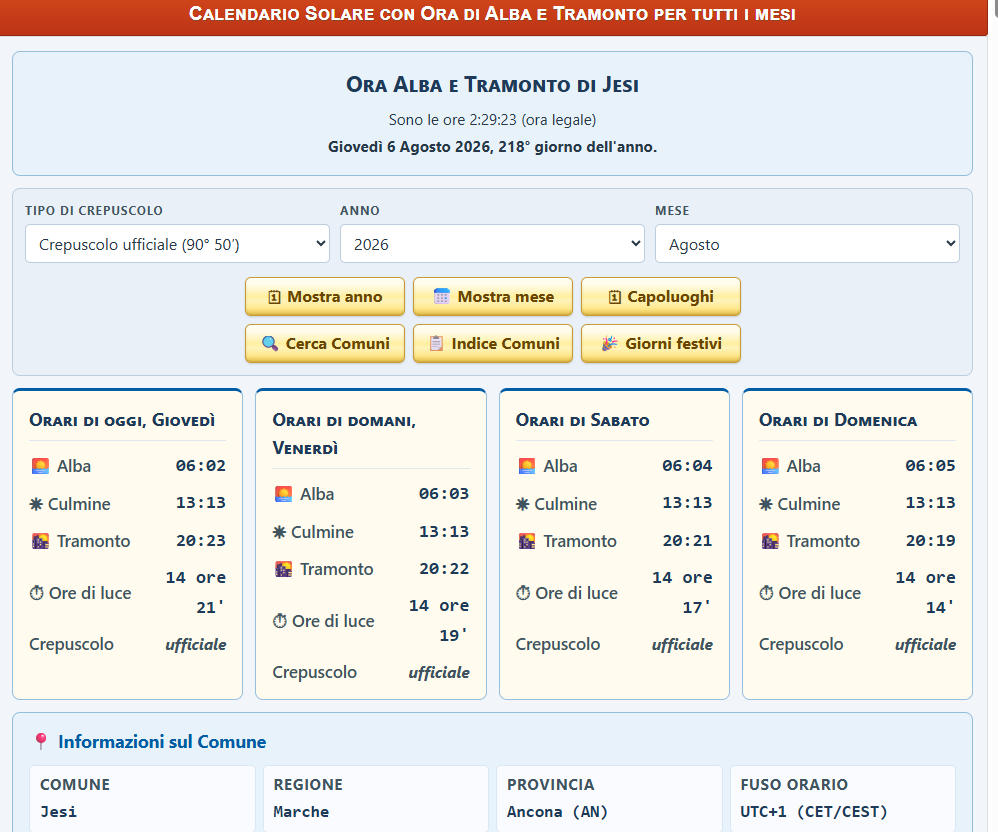Click the calendar icon in Capoluoghi

coord(615,297)
